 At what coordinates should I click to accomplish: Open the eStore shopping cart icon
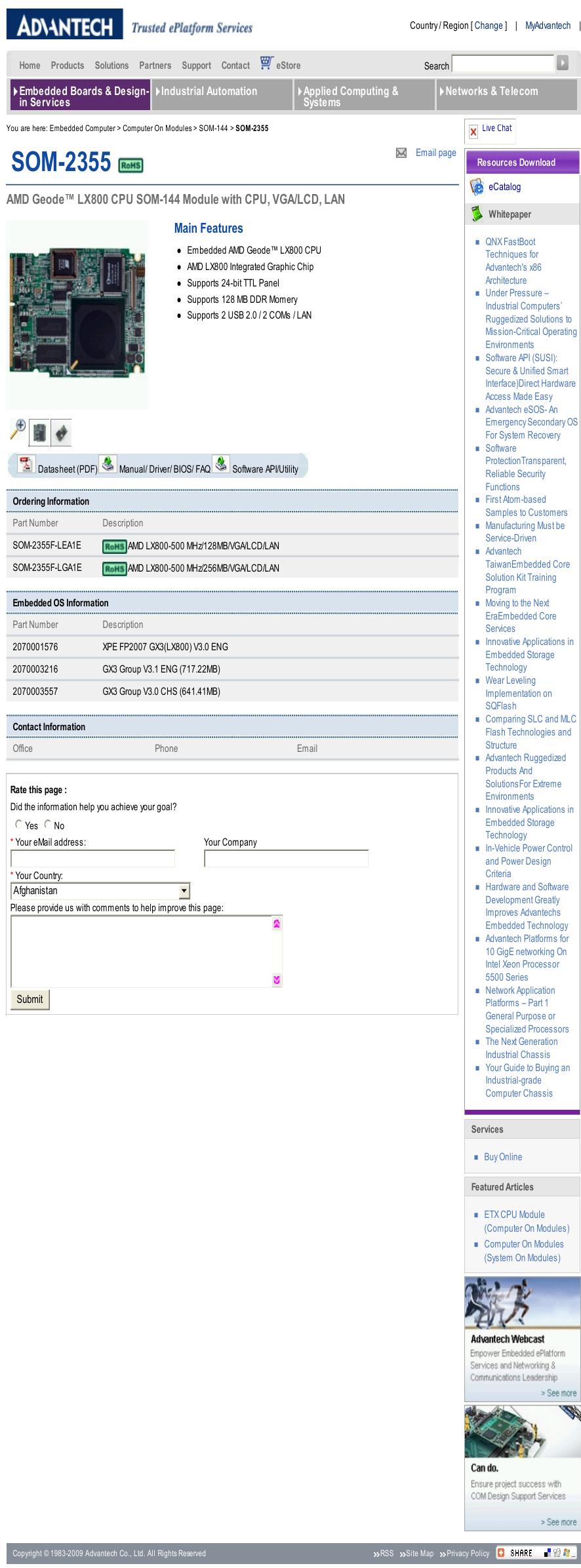coord(266,63)
